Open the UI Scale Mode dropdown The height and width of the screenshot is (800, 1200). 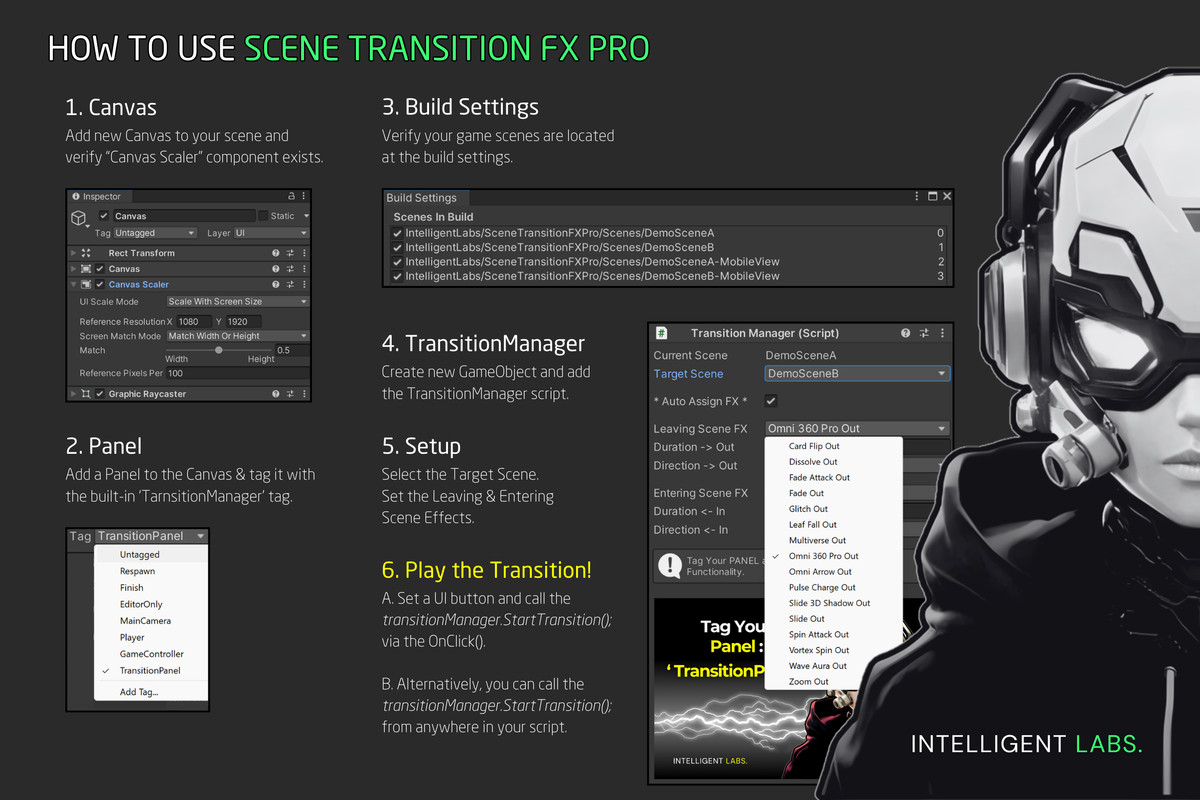coord(238,301)
